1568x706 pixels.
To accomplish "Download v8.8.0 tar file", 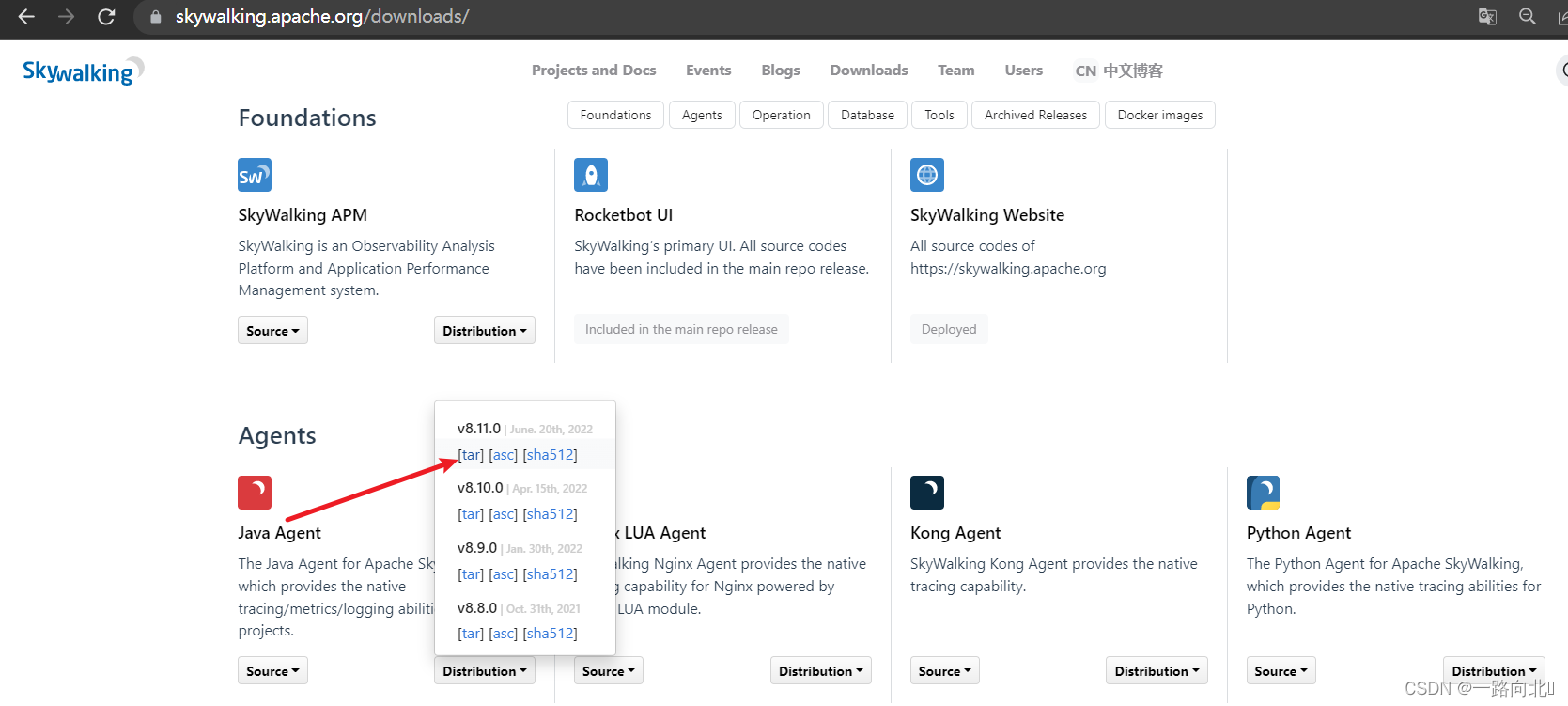I will (471, 633).
